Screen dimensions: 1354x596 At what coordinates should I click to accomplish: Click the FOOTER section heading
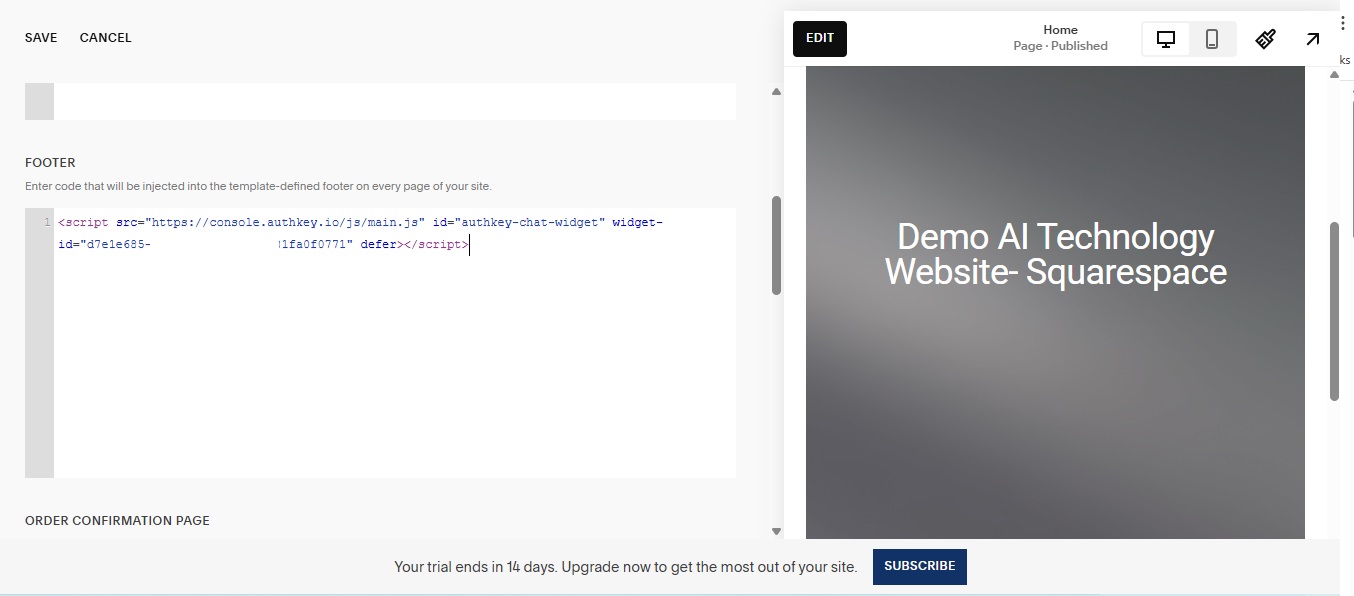50,163
